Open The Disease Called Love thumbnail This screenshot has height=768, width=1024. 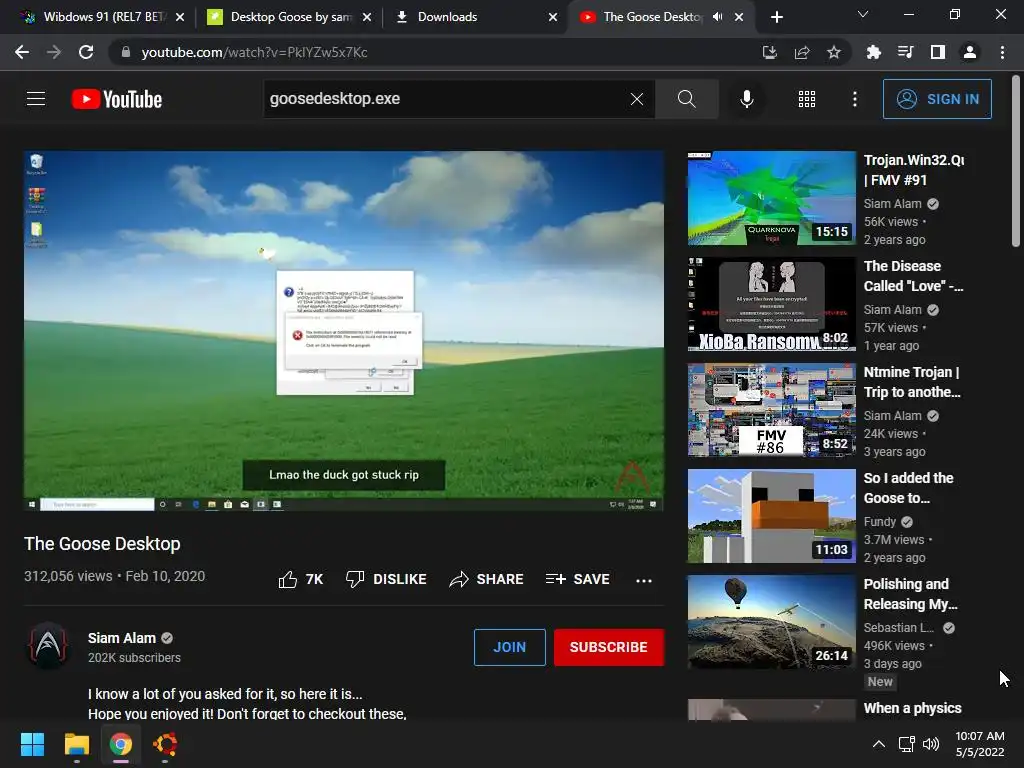(x=771, y=304)
